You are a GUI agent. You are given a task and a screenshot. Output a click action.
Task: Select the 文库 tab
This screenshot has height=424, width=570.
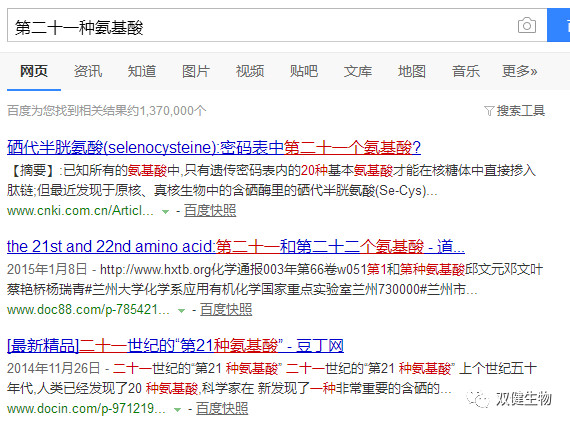[358, 71]
